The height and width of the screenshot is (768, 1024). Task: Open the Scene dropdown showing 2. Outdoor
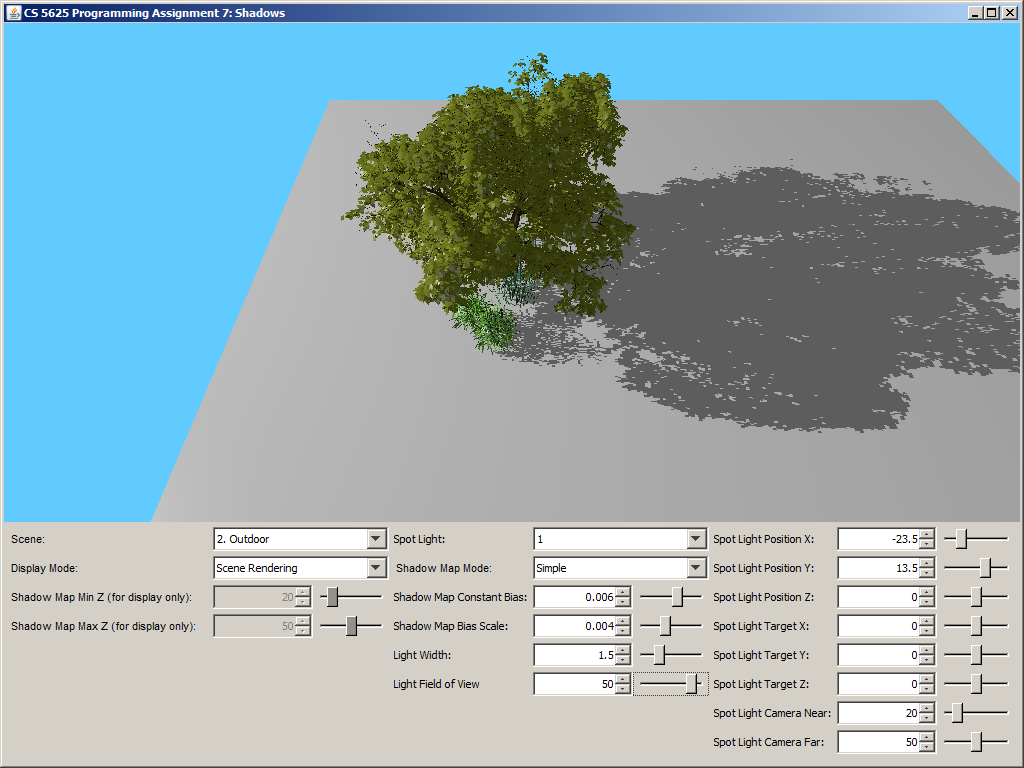(376, 539)
